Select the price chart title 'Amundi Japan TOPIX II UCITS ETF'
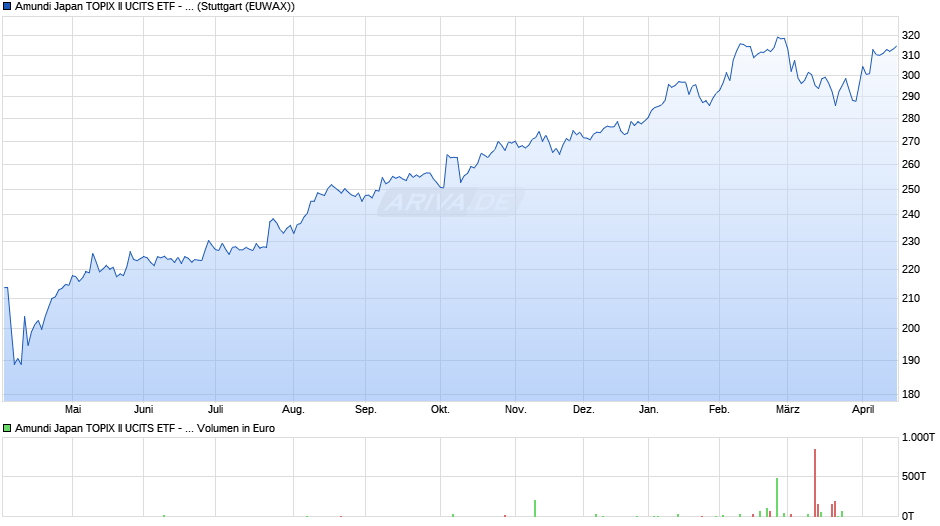This screenshot has height=526, width=940. pos(95,7)
